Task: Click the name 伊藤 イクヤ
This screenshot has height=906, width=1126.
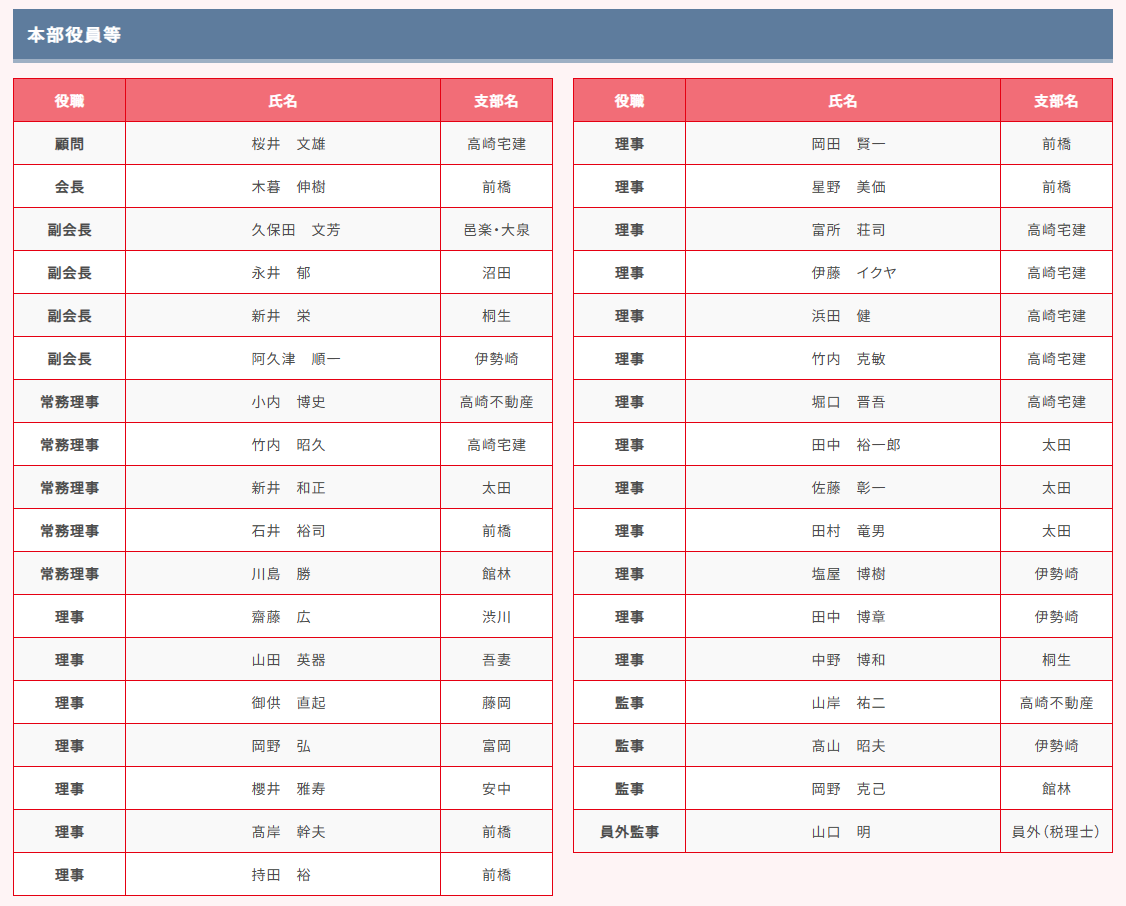Action: click(854, 273)
